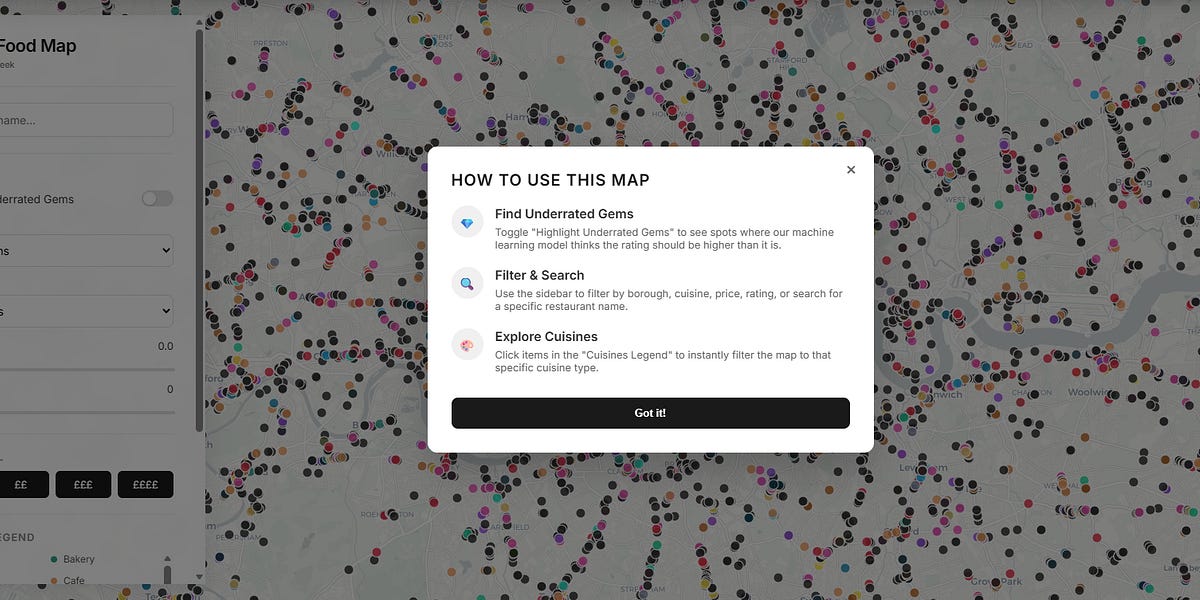Toggle Highlight Underrated Gems switch

[x=157, y=199]
